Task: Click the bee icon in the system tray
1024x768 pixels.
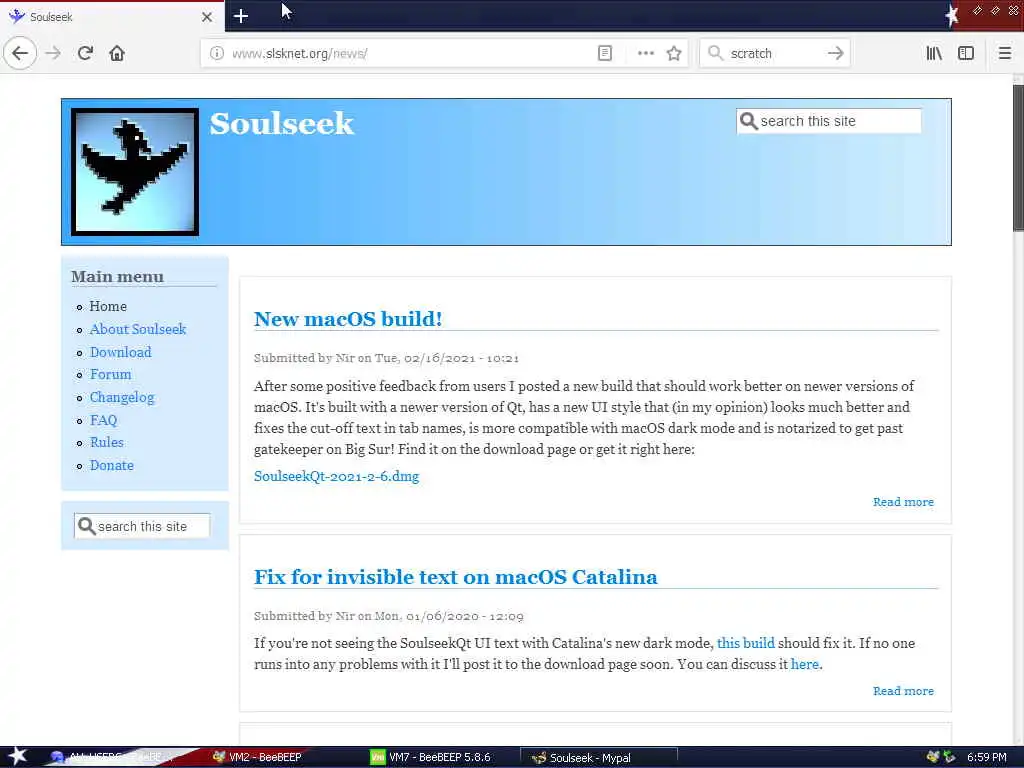Action: [933, 757]
